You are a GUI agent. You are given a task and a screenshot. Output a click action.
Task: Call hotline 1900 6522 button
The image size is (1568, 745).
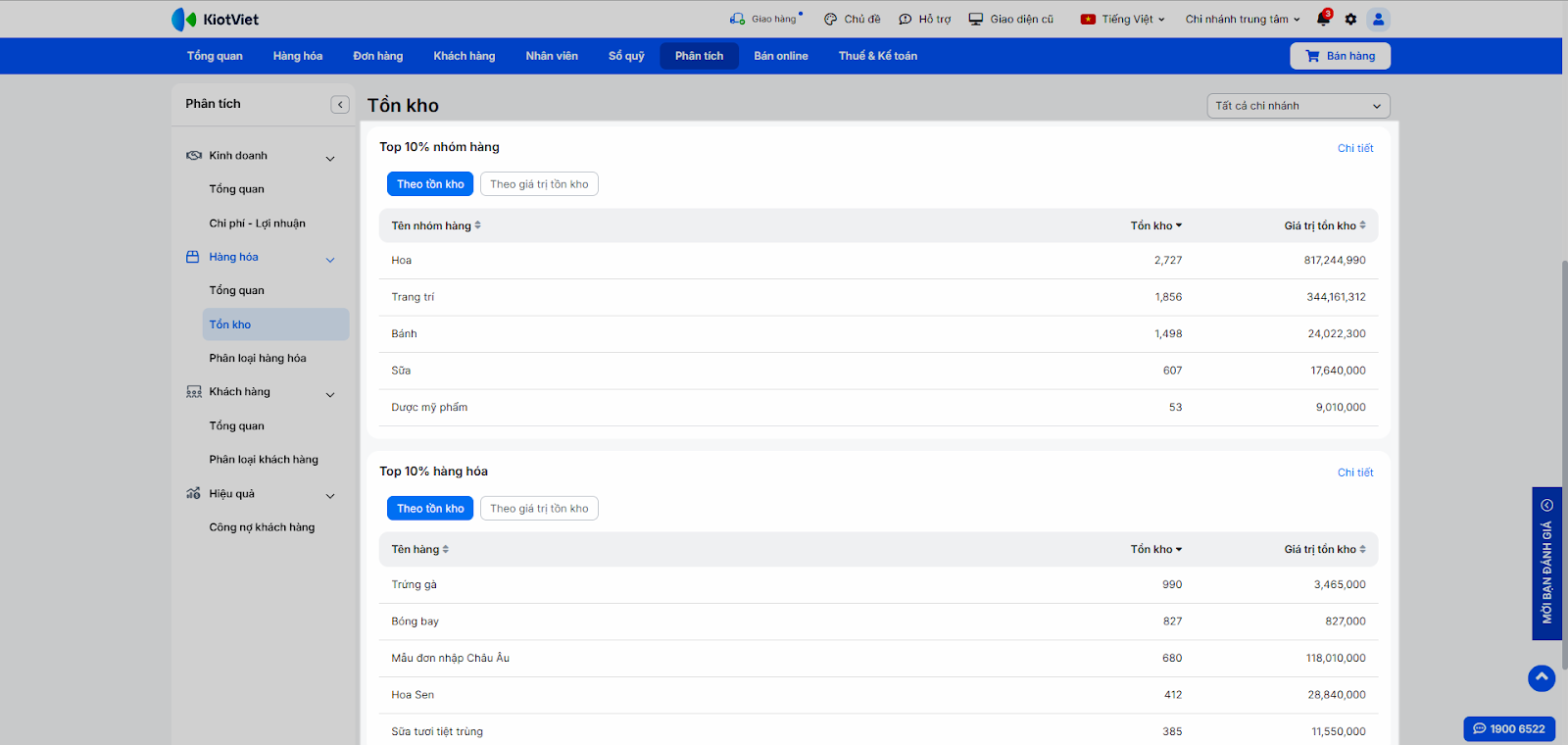[1509, 728]
